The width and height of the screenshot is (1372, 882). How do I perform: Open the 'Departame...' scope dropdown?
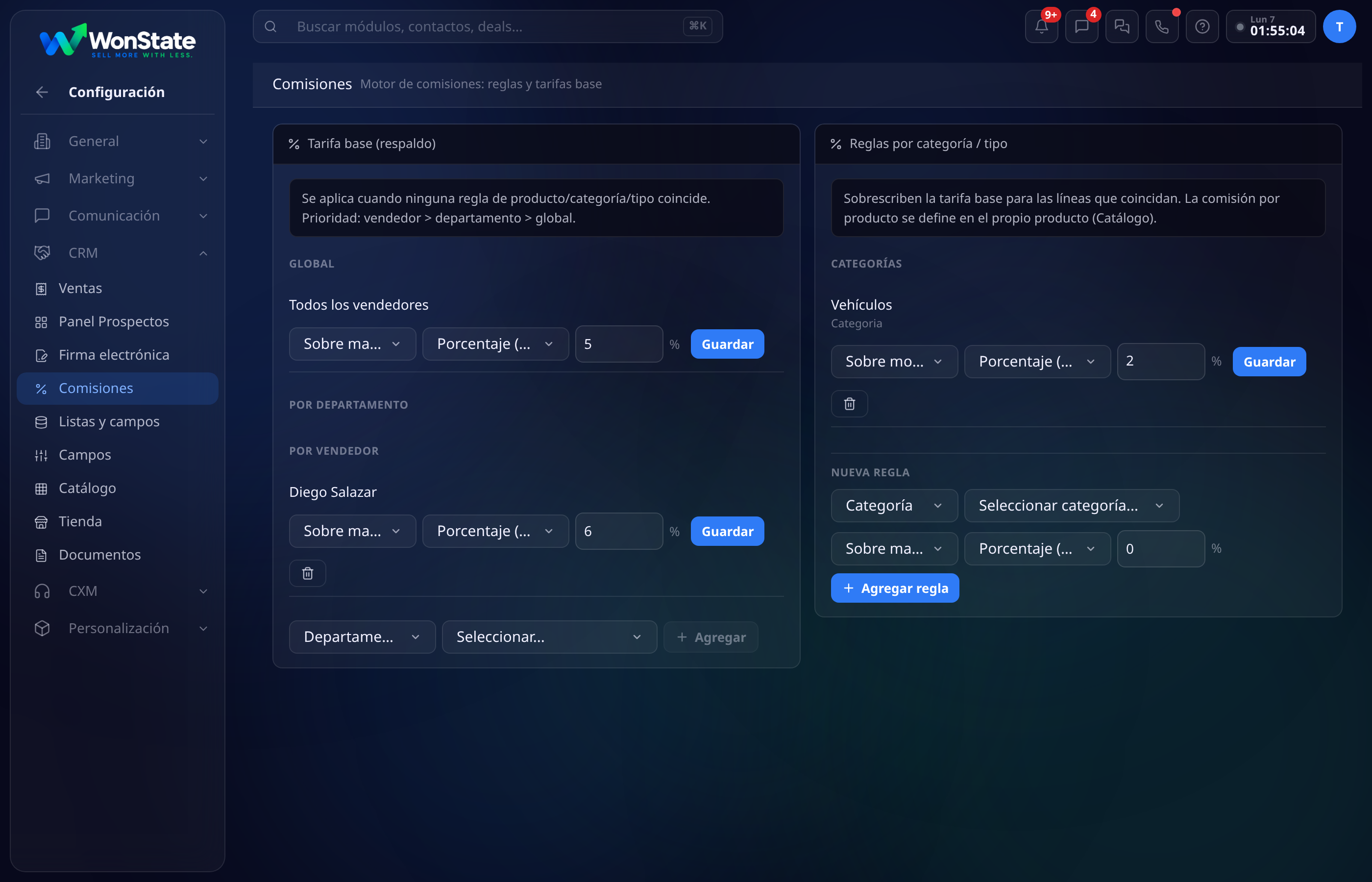[362, 637]
